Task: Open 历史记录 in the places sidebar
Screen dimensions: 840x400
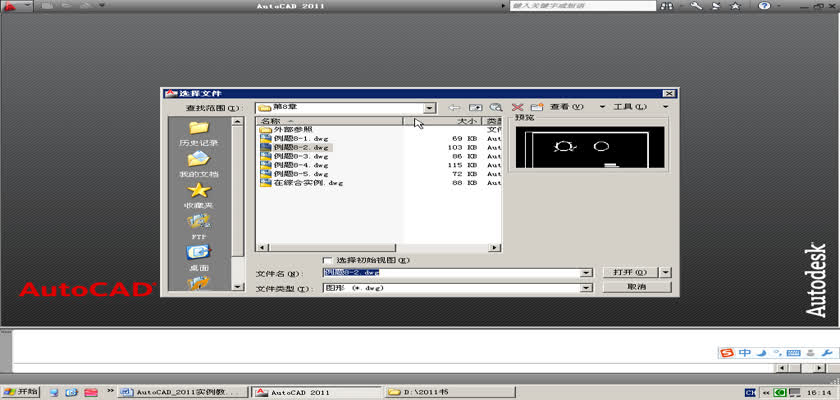Action: click(199, 134)
